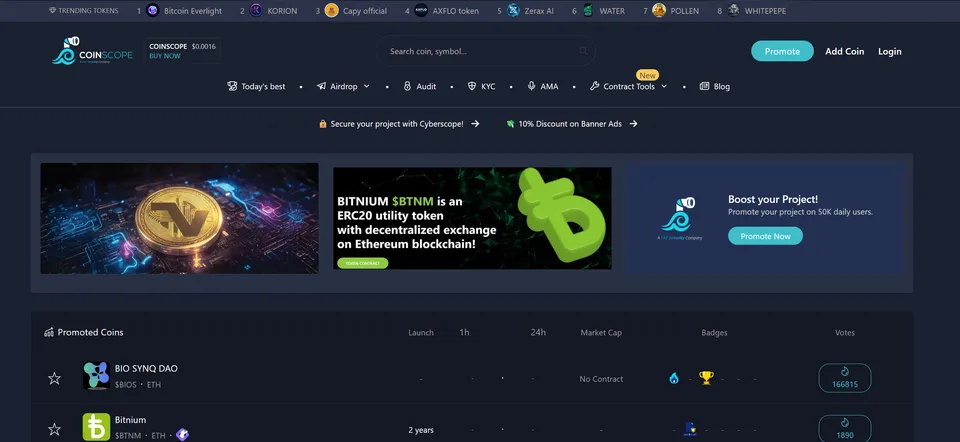The width and height of the screenshot is (960, 442).
Task: Click the lock icon beside Cyberscope promo
Action: (323, 124)
